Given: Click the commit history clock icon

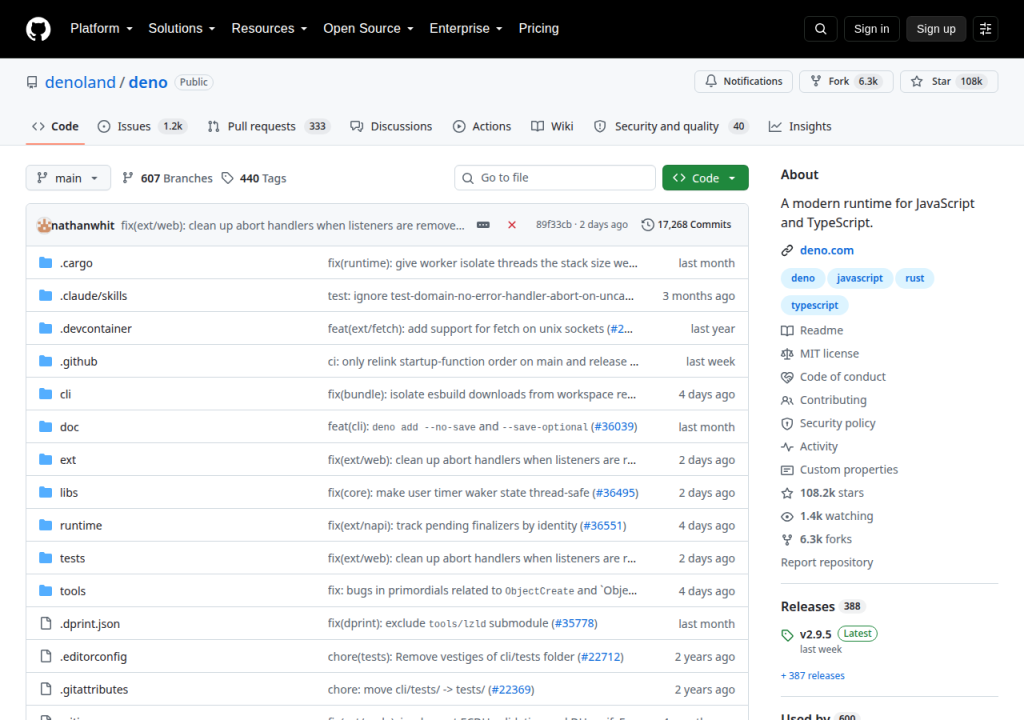Looking at the screenshot, I should (x=647, y=225).
